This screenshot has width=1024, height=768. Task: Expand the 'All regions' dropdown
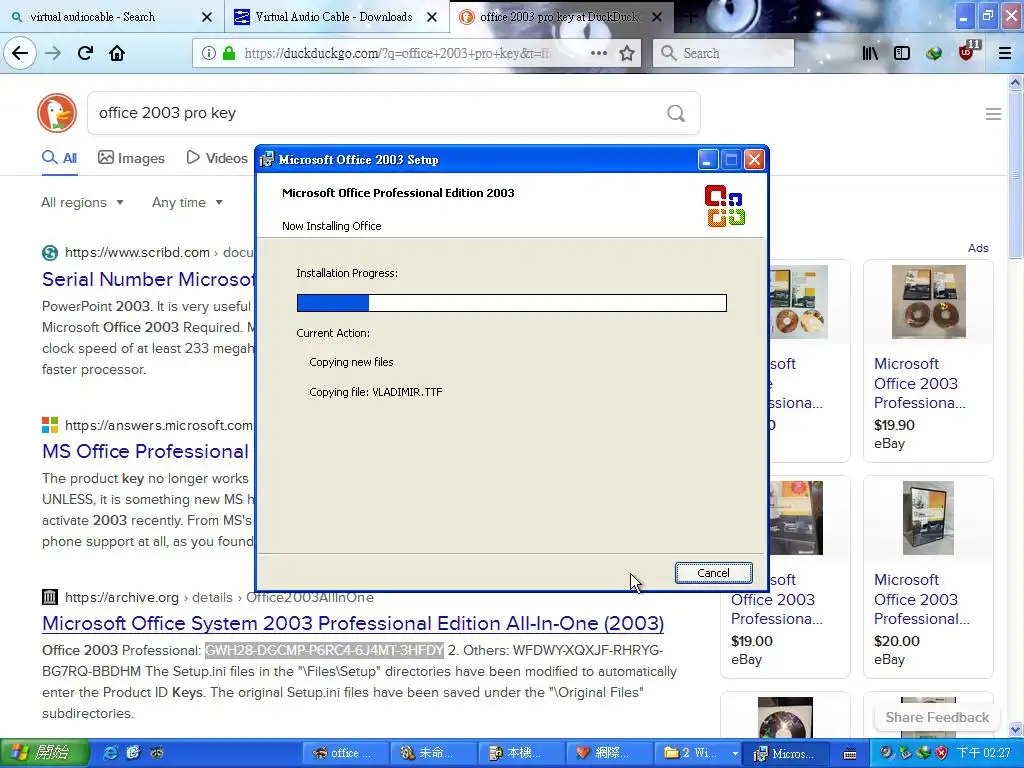pos(82,202)
